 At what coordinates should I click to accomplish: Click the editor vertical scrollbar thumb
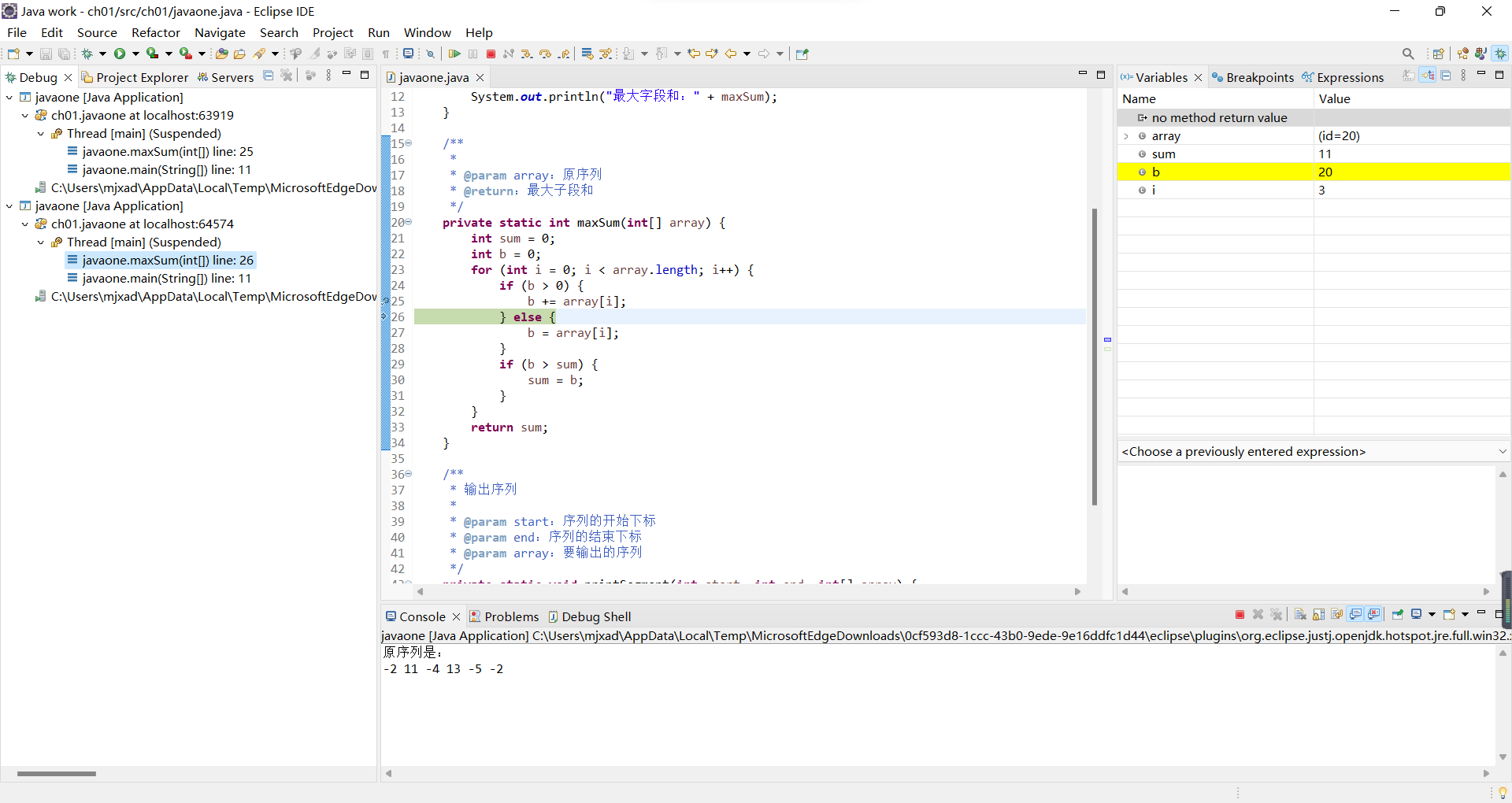[1095, 356]
